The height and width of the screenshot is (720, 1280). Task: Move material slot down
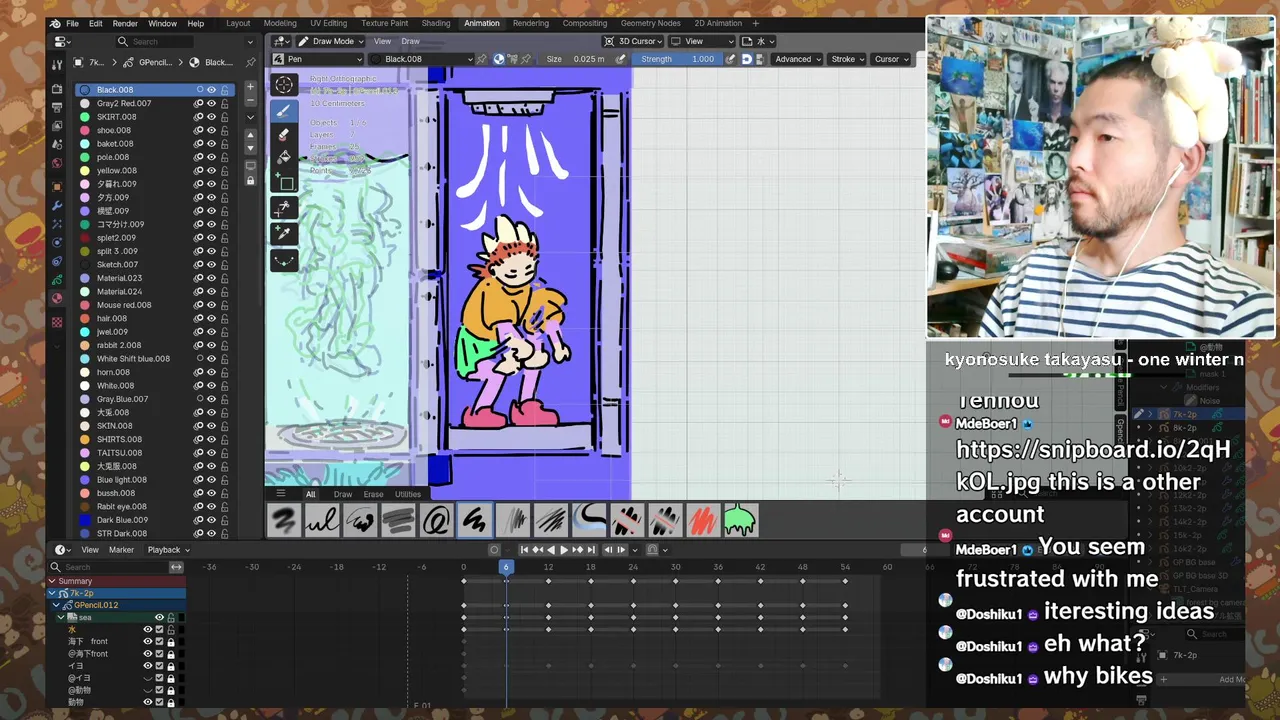point(250,148)
